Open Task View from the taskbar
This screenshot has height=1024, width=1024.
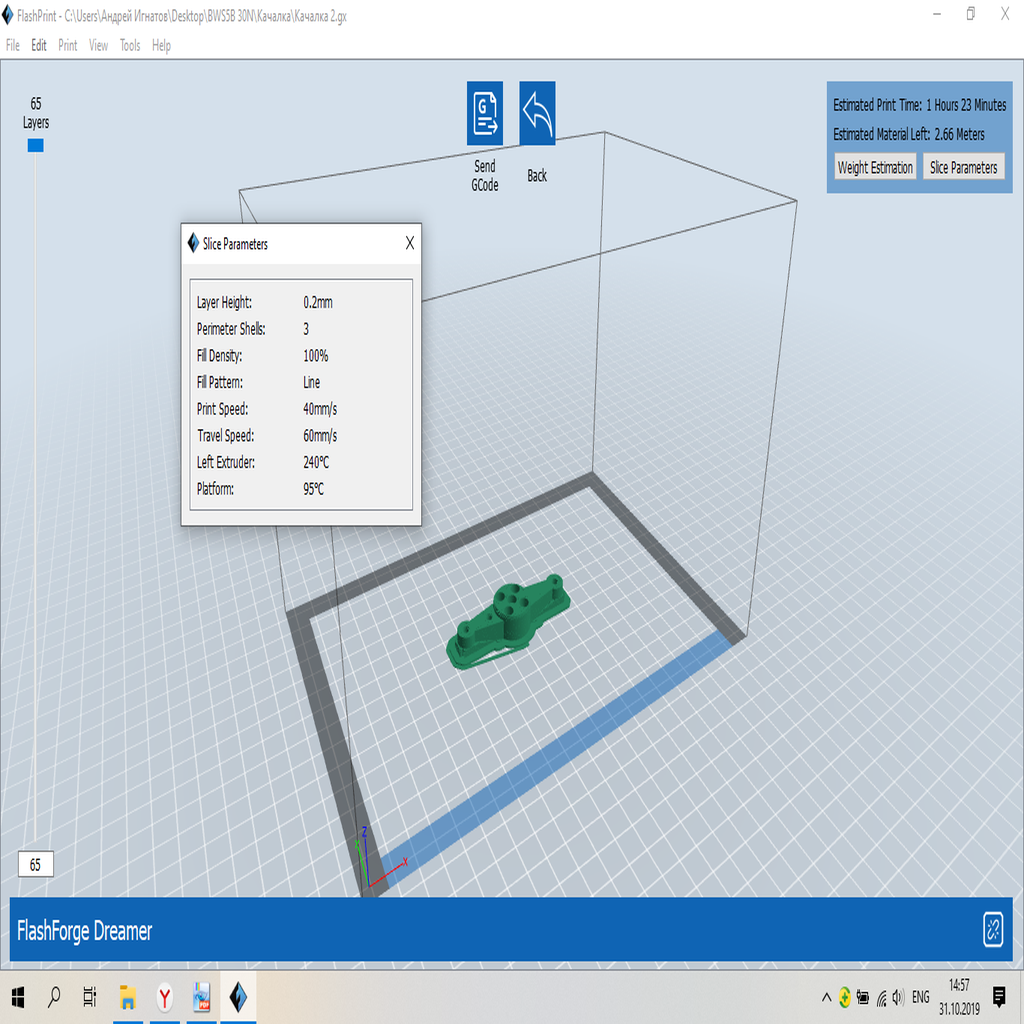[90, 997]
